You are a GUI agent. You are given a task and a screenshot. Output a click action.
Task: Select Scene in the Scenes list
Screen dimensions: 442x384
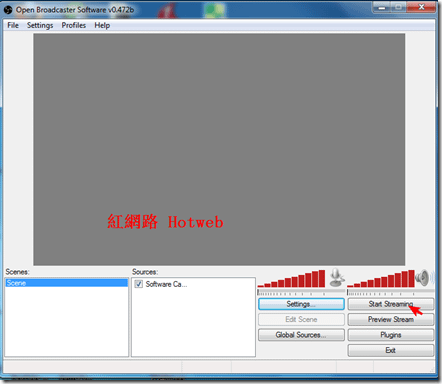point(67,283)
